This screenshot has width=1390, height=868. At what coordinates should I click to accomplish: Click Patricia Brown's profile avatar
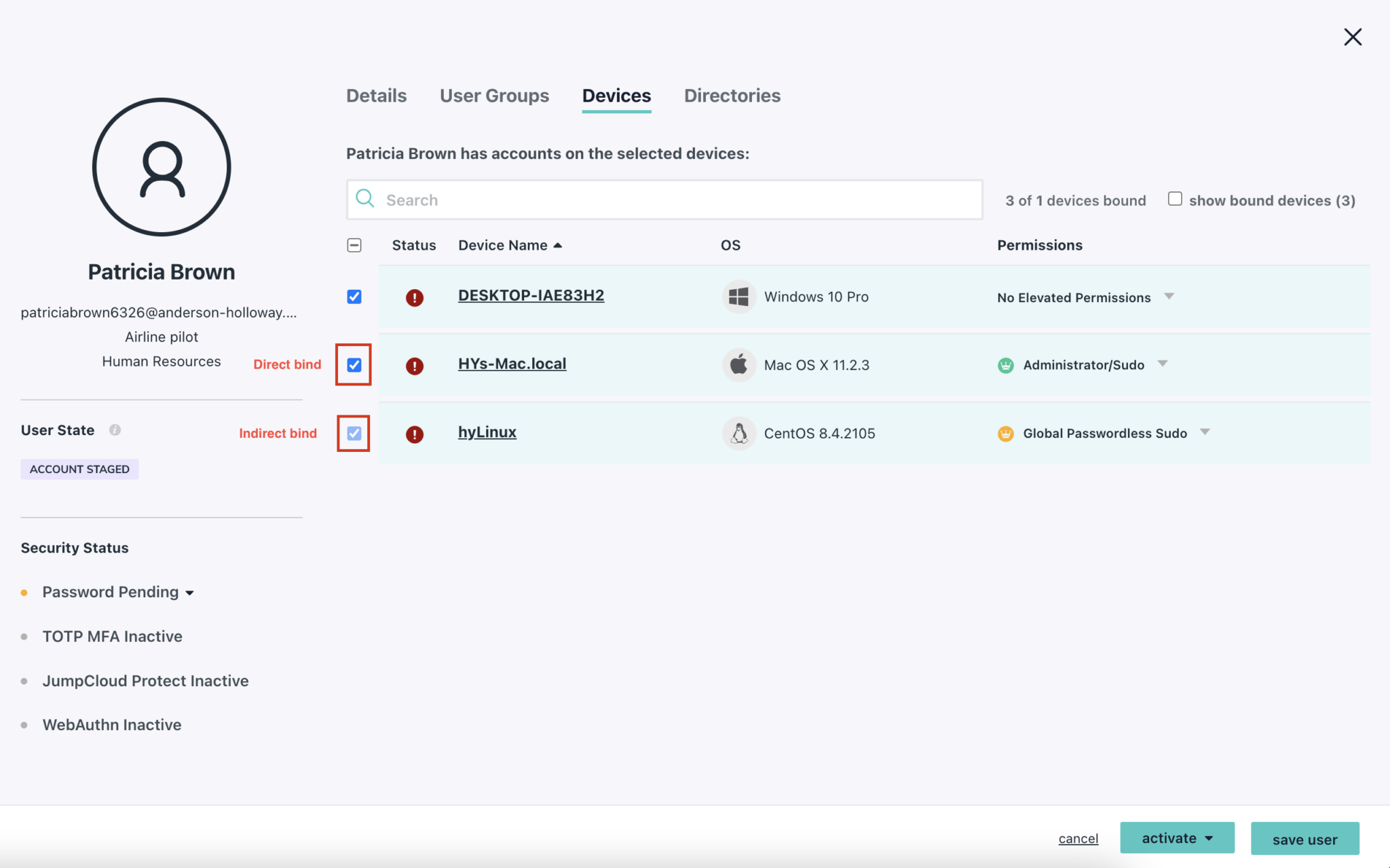(161, 167)
